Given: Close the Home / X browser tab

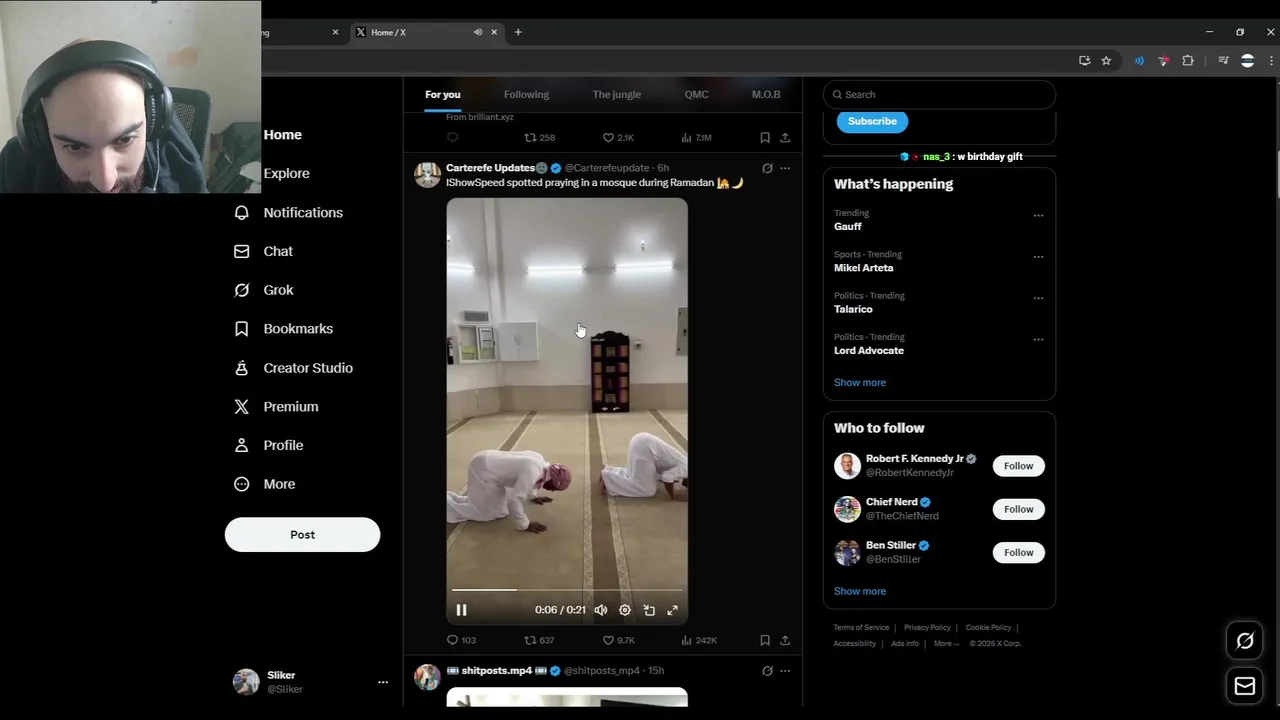Looking at the screenshot, I should click(494, 32).
